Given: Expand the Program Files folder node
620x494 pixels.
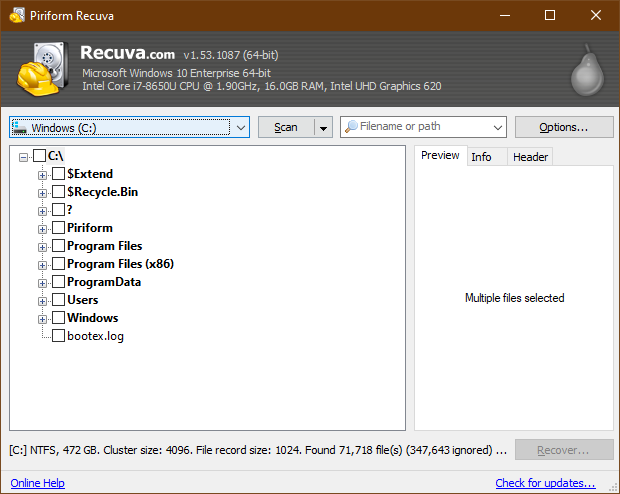Looking at the screenshot, I should [x=43, y=246].
